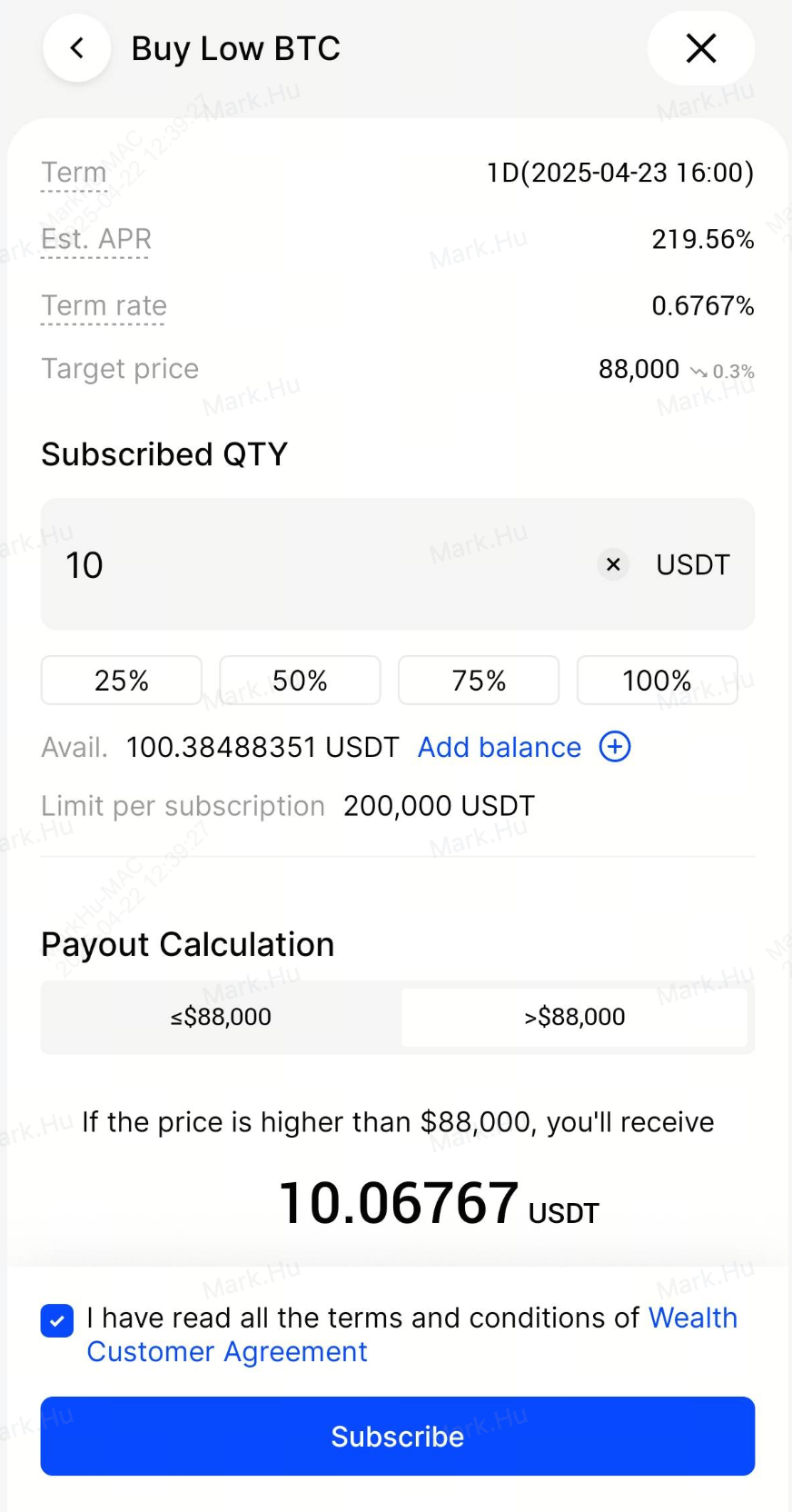The height and width of the screenshot is (1512, 792).
Task: Show explanation for the Term label
Action: pos(74,173)
